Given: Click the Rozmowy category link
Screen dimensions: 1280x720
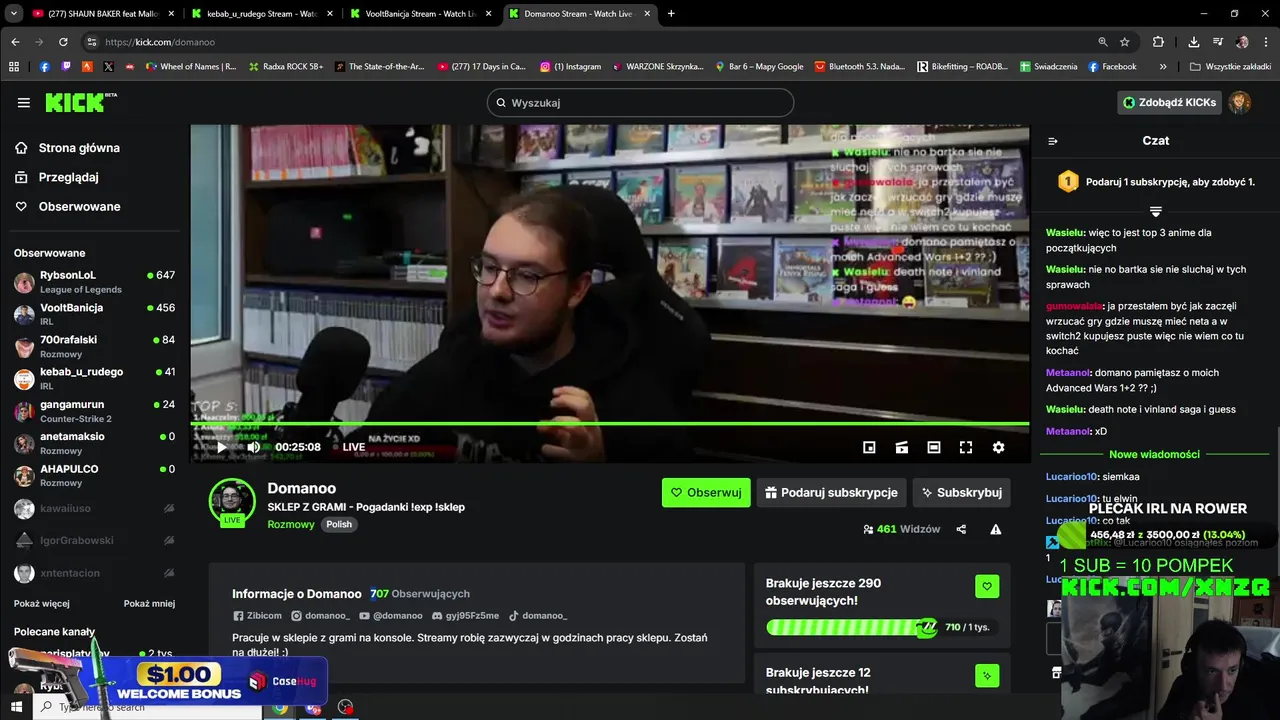Looking at the screenshot, I should pyautogui.click(x=291, y=524).
